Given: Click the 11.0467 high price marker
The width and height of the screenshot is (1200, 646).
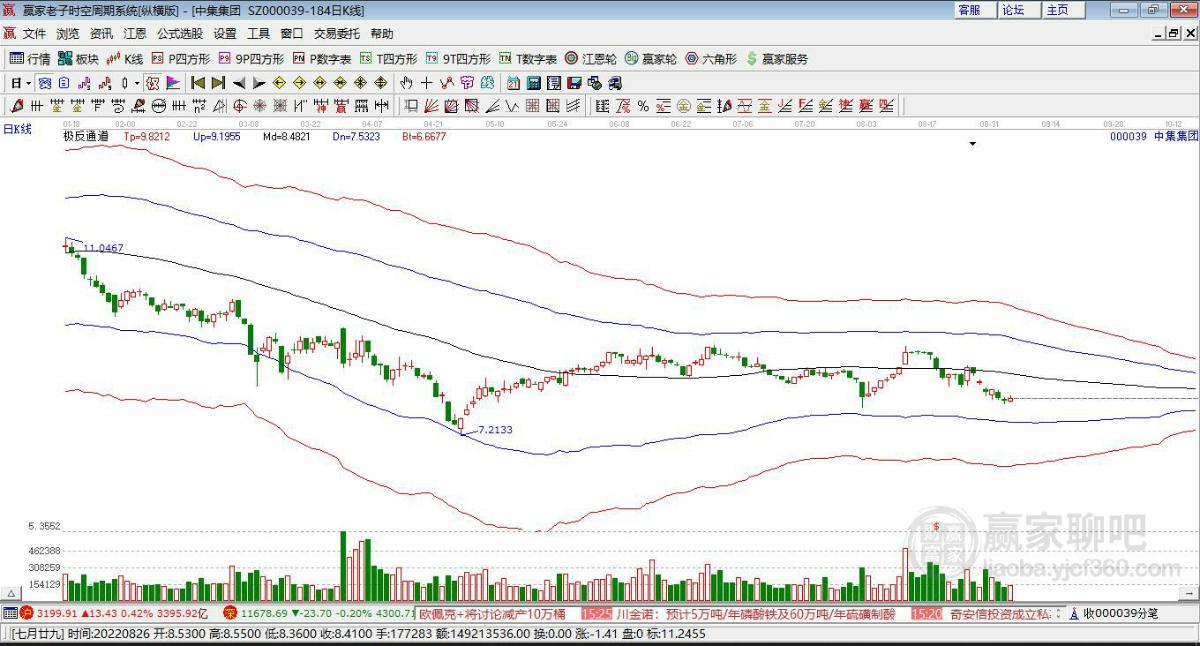Looking at the screenshot, I should (x=103, y=248).
